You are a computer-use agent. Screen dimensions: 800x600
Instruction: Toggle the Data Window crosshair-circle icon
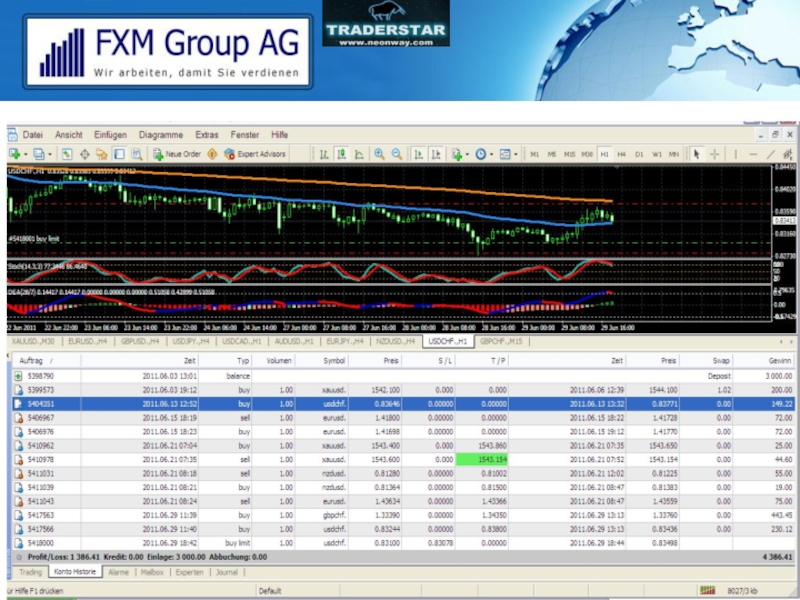tap(85, 154)
